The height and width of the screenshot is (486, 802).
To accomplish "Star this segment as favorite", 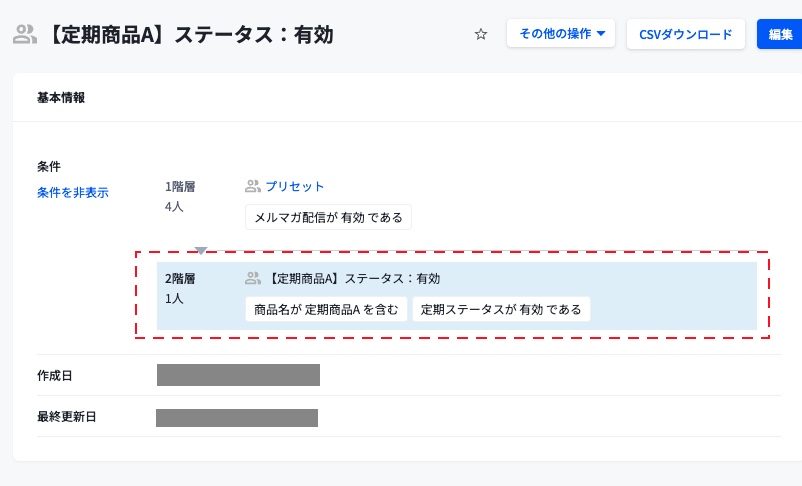I will (480, 34).
